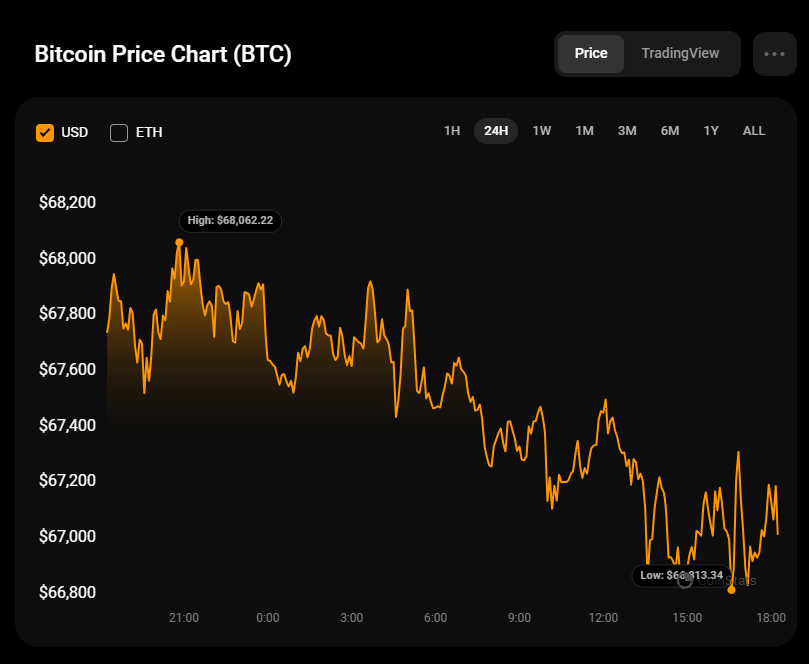
Task: Set timeframe to 1H
Action: [x=452, y=131]
